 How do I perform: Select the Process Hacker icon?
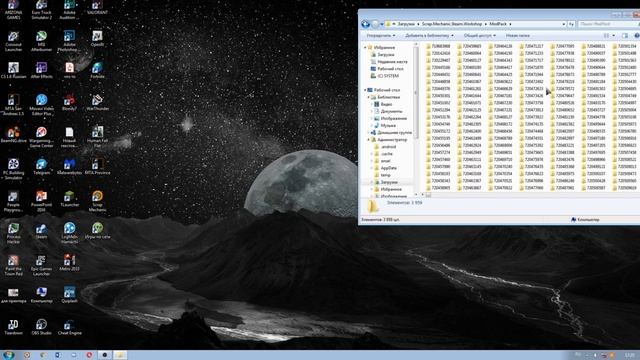13,233
